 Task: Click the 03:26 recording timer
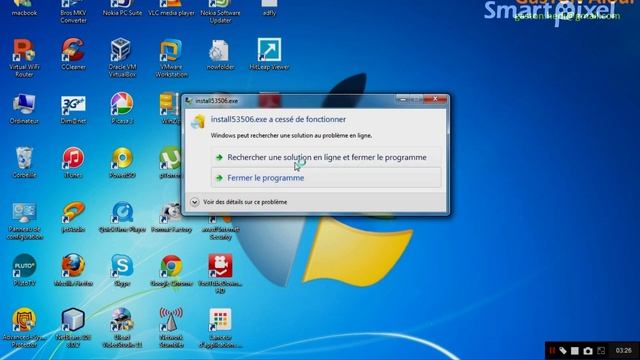tap(623, 351)
